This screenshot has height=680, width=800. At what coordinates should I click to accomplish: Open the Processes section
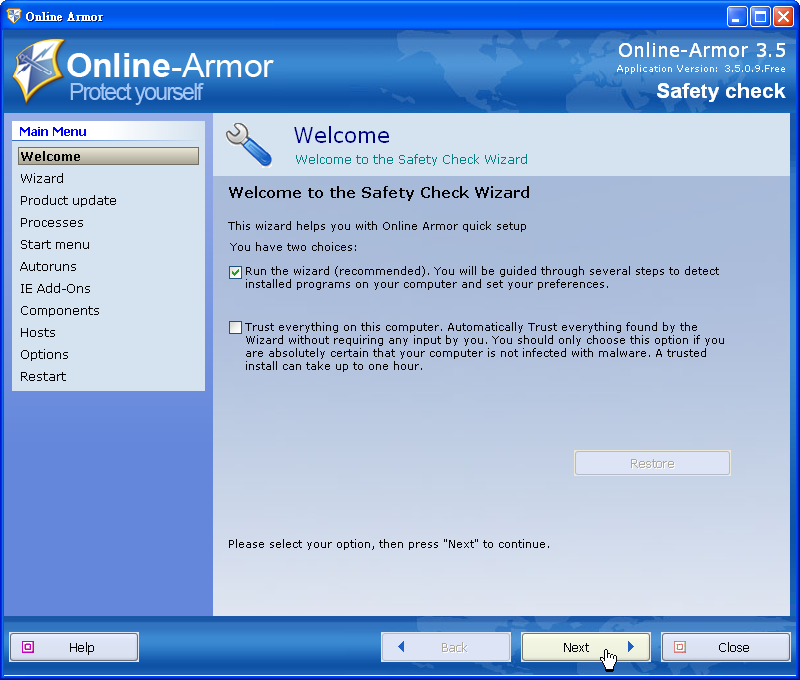tap(51, 222)
